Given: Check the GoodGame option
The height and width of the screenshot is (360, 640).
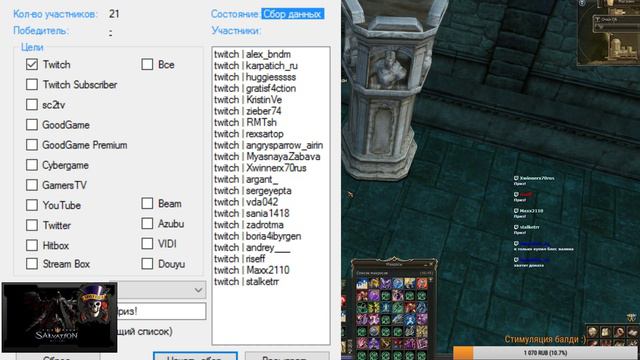Looking at the screenshot, I should [x=32, y=124].
